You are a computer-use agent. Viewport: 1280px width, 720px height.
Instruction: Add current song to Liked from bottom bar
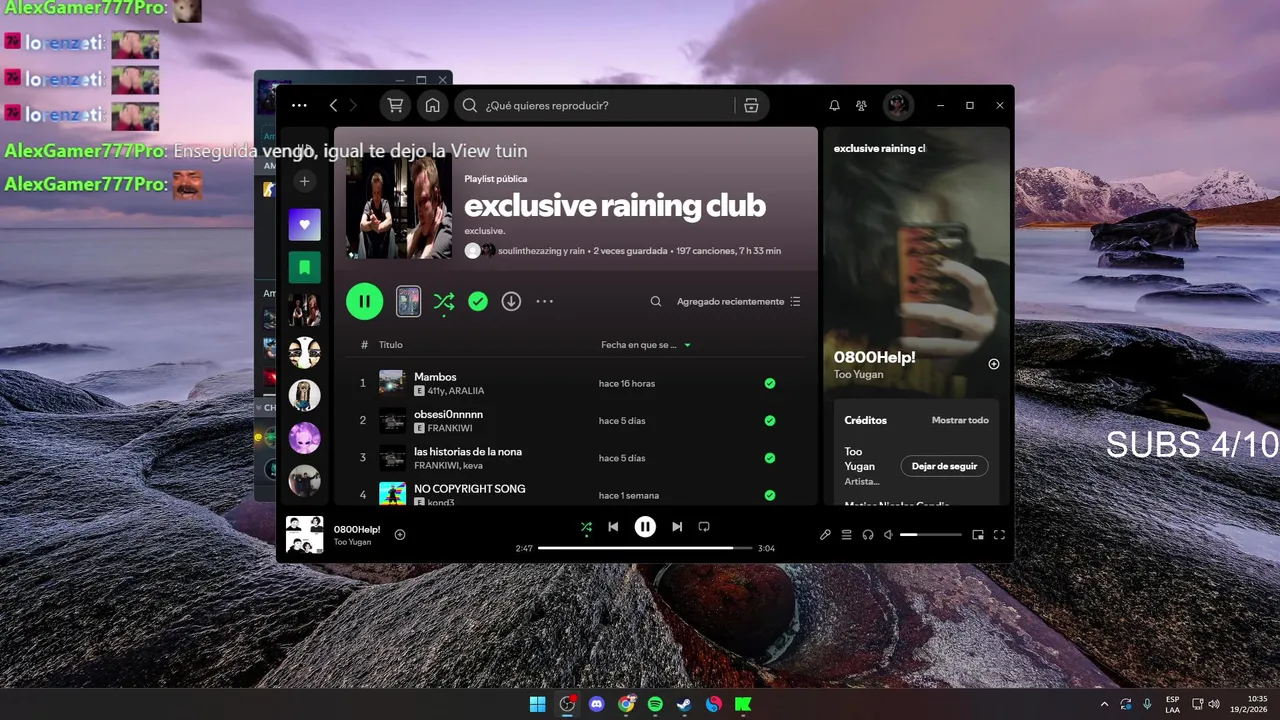(x=400, y=535)
